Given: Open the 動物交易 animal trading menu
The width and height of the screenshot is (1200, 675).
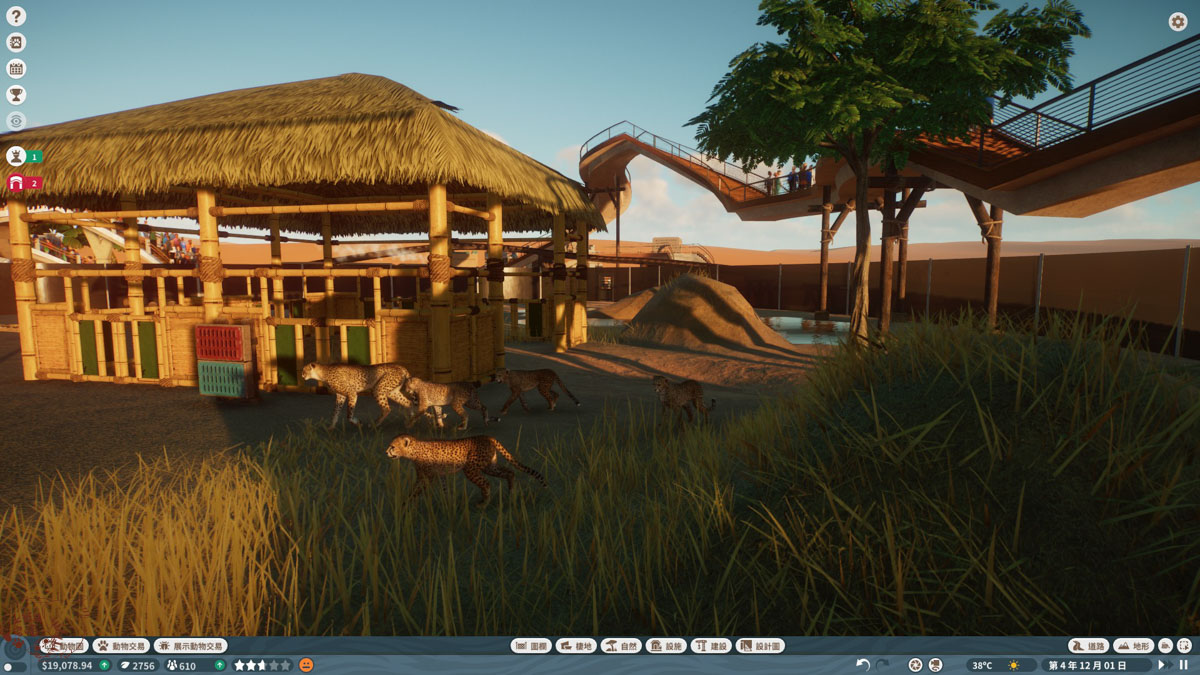Looking at the screenshot, I should point(121,646).
